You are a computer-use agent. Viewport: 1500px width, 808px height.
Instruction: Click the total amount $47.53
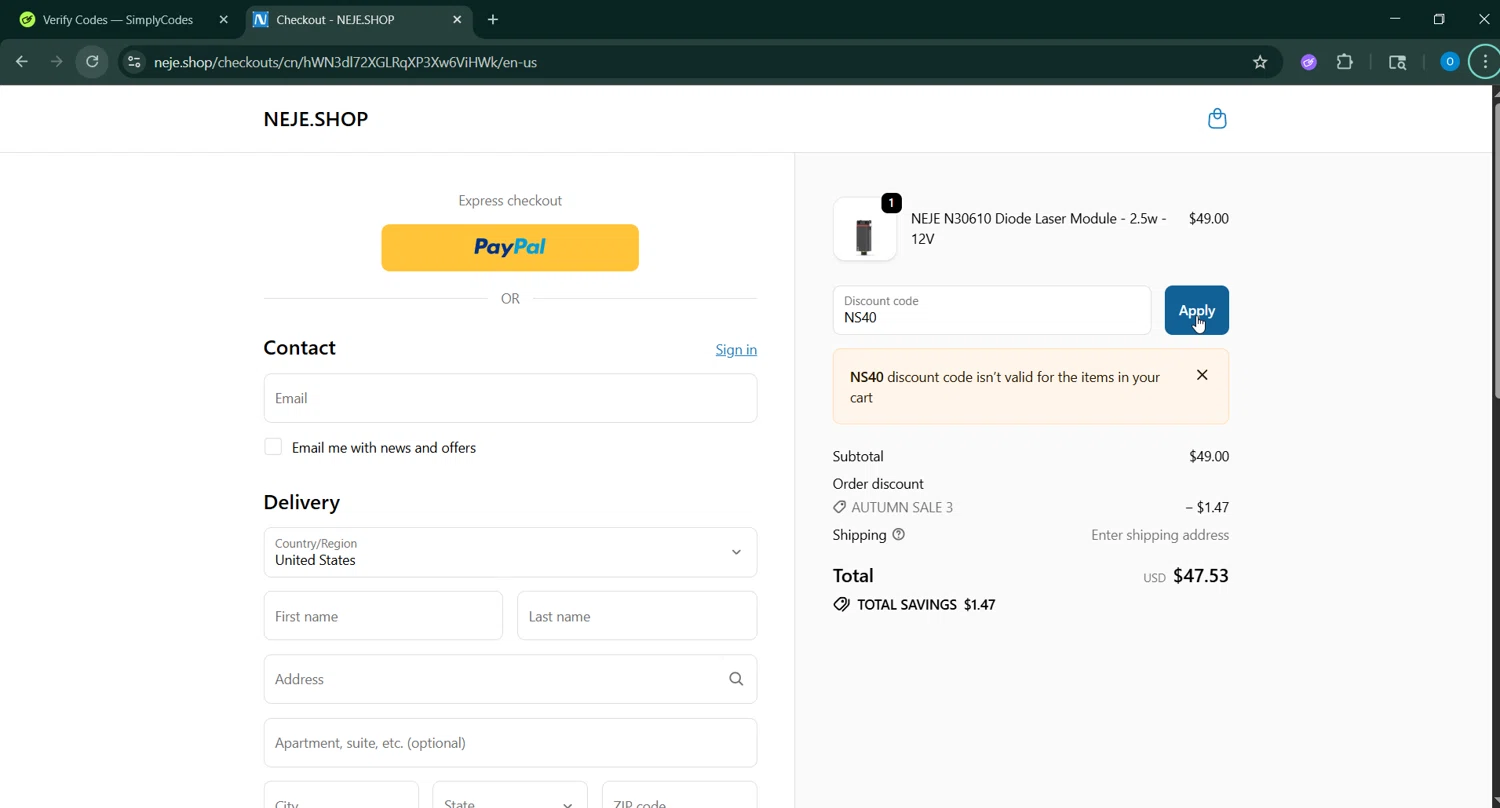click(x=1200, y=576)
